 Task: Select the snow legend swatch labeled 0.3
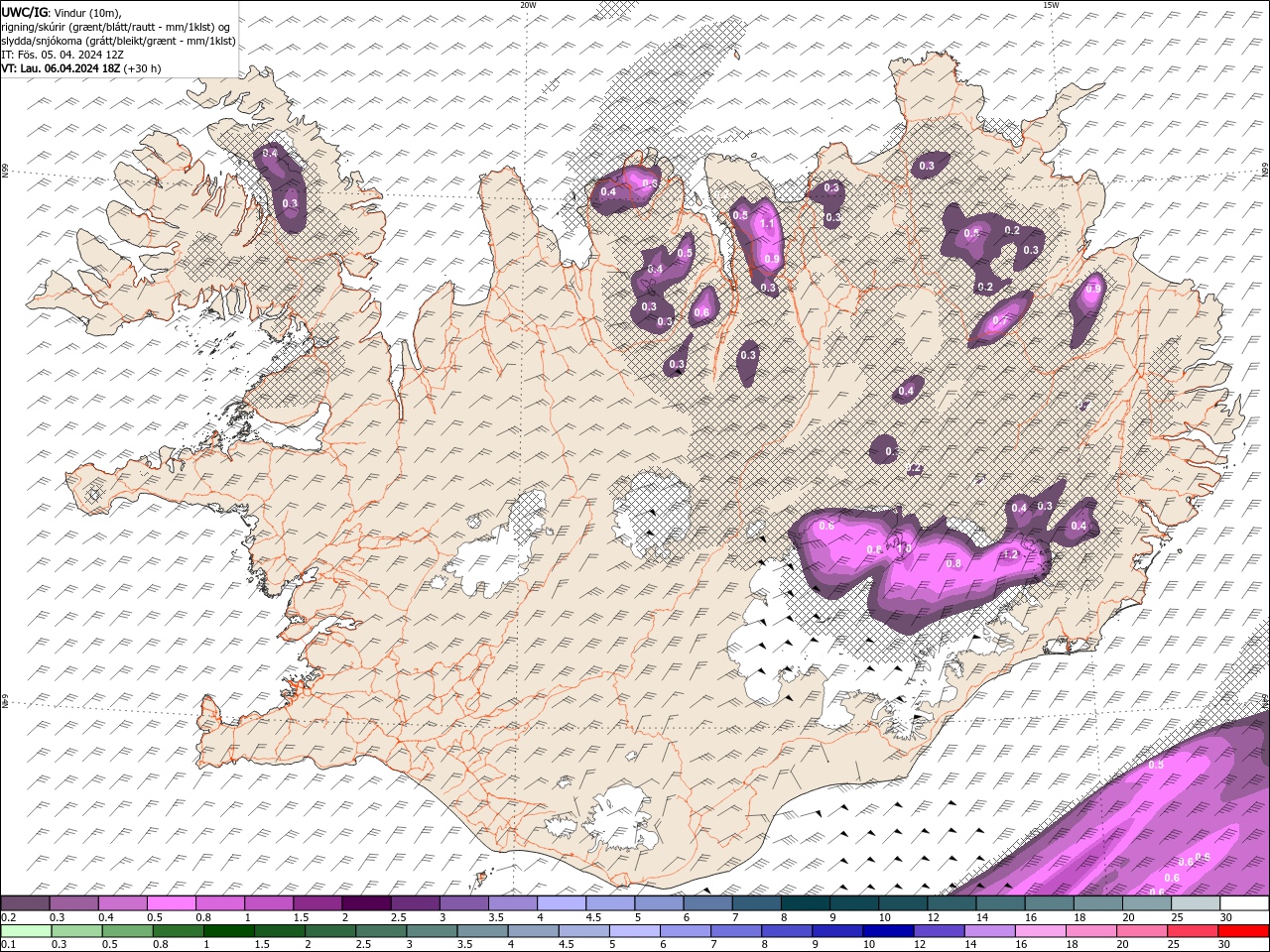(x=73, y=903)
